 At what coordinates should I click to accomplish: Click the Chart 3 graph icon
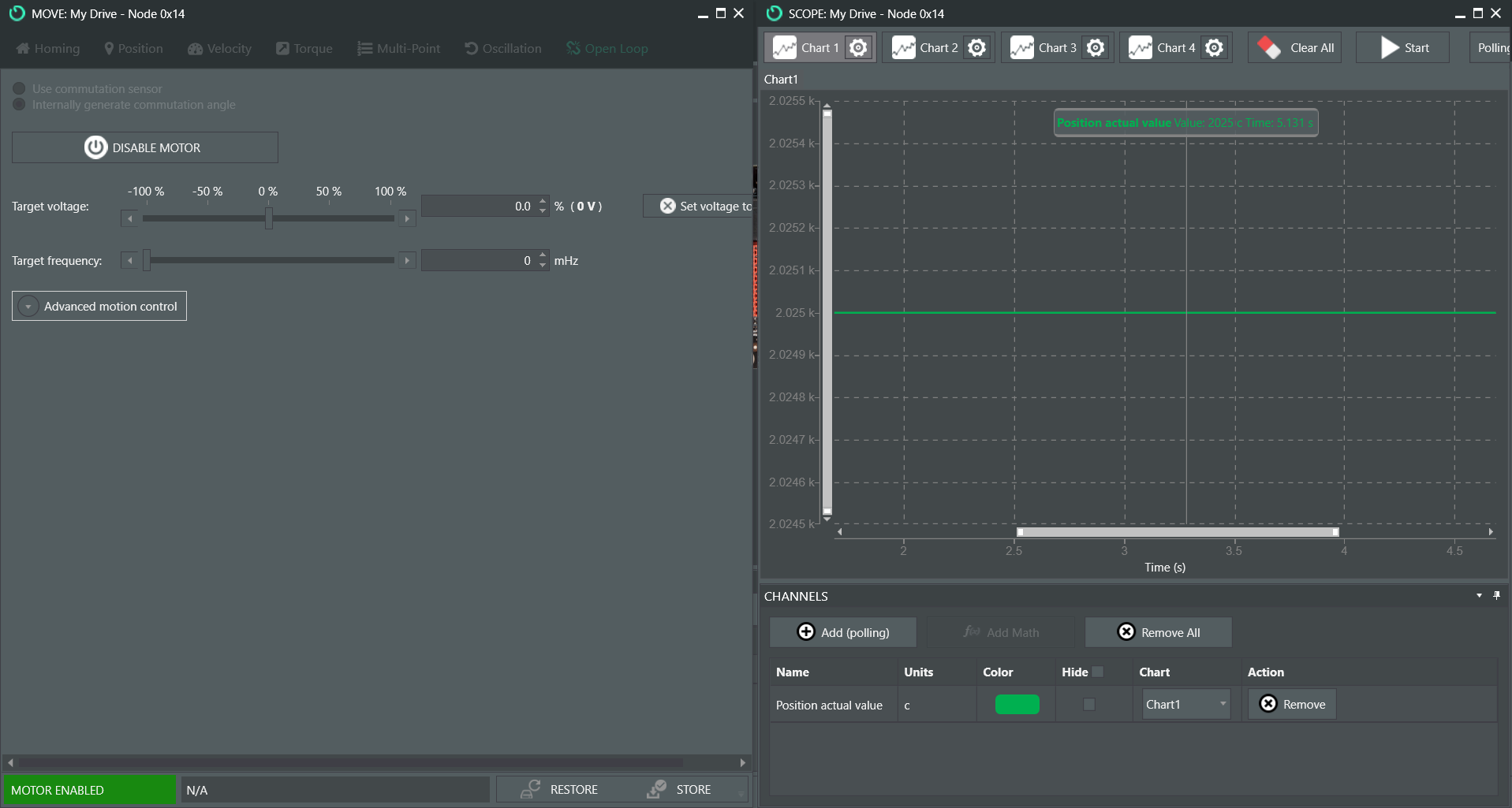pyautogui.click(x=1022, y=48)
